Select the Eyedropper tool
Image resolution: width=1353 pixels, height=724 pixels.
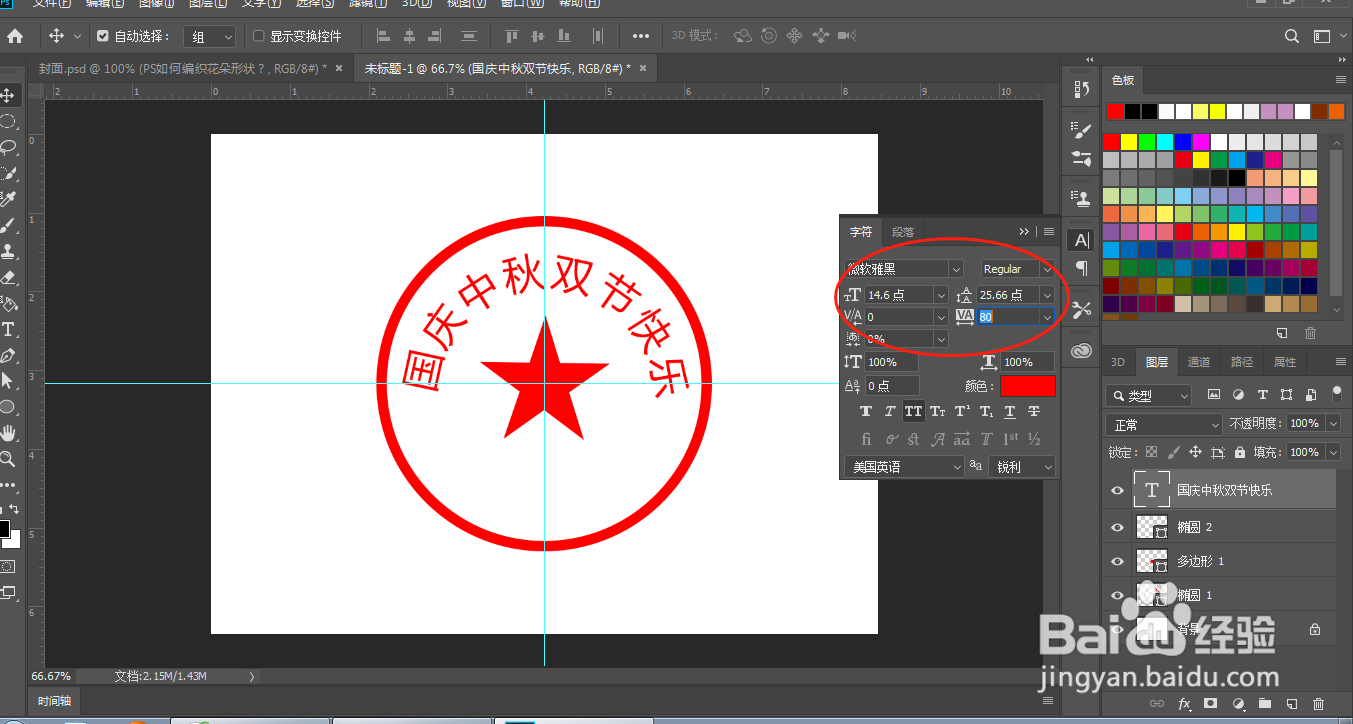tap(8, 199)
